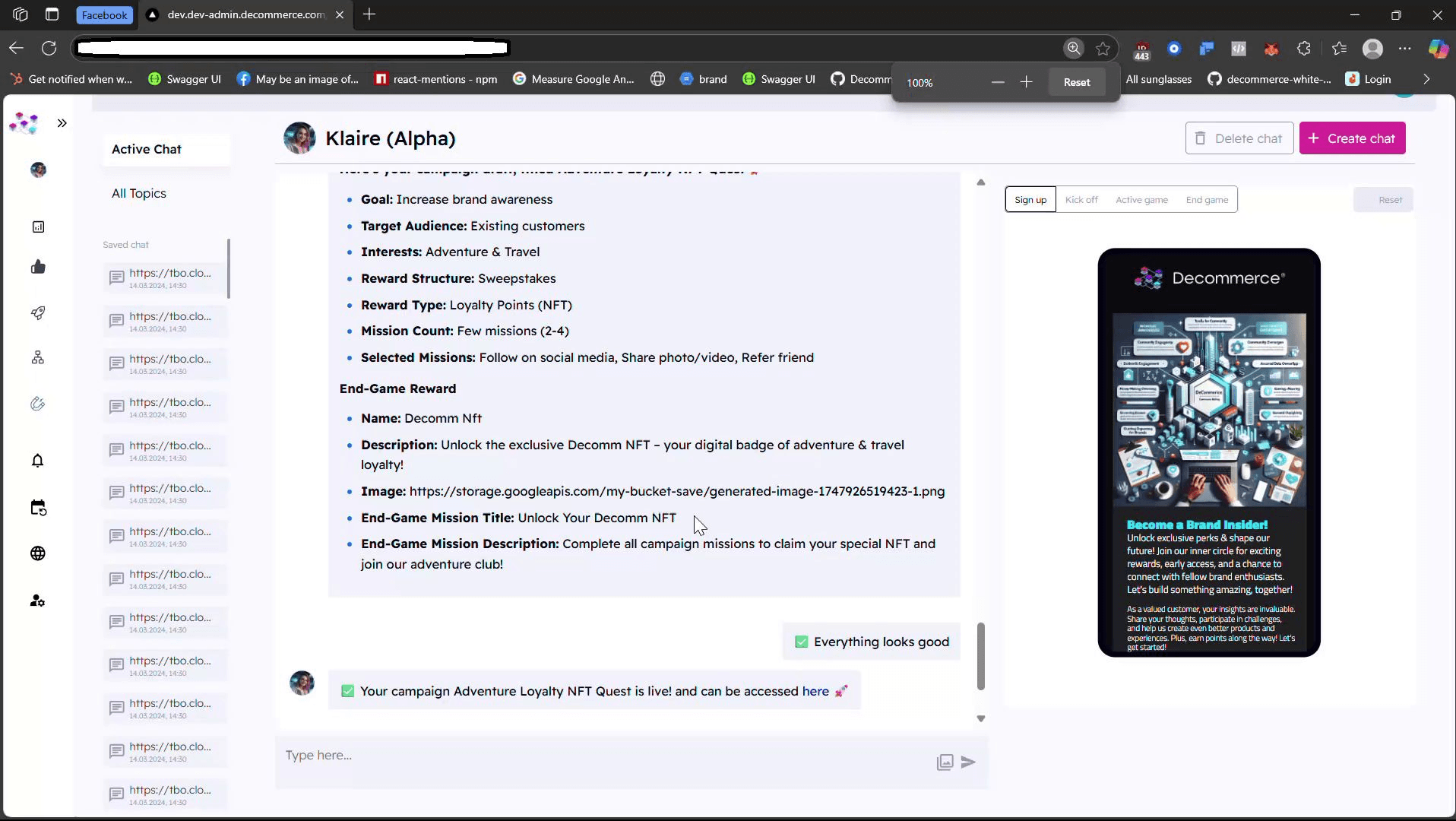The height and width of the screenshot is (821, 1456).
Task: Open the 'All sunglasses' bookmark
Action: coord(1158,79)
